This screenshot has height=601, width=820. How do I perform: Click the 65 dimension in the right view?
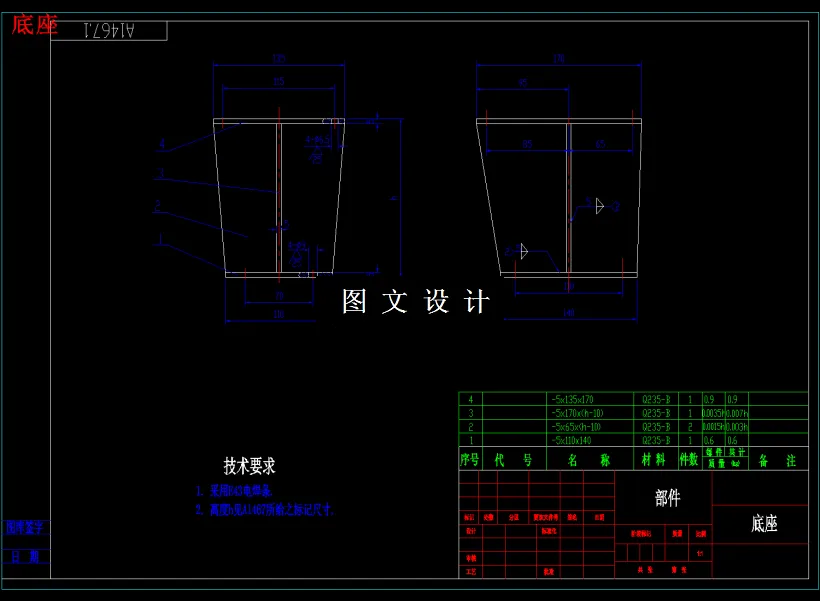point(600,144)
